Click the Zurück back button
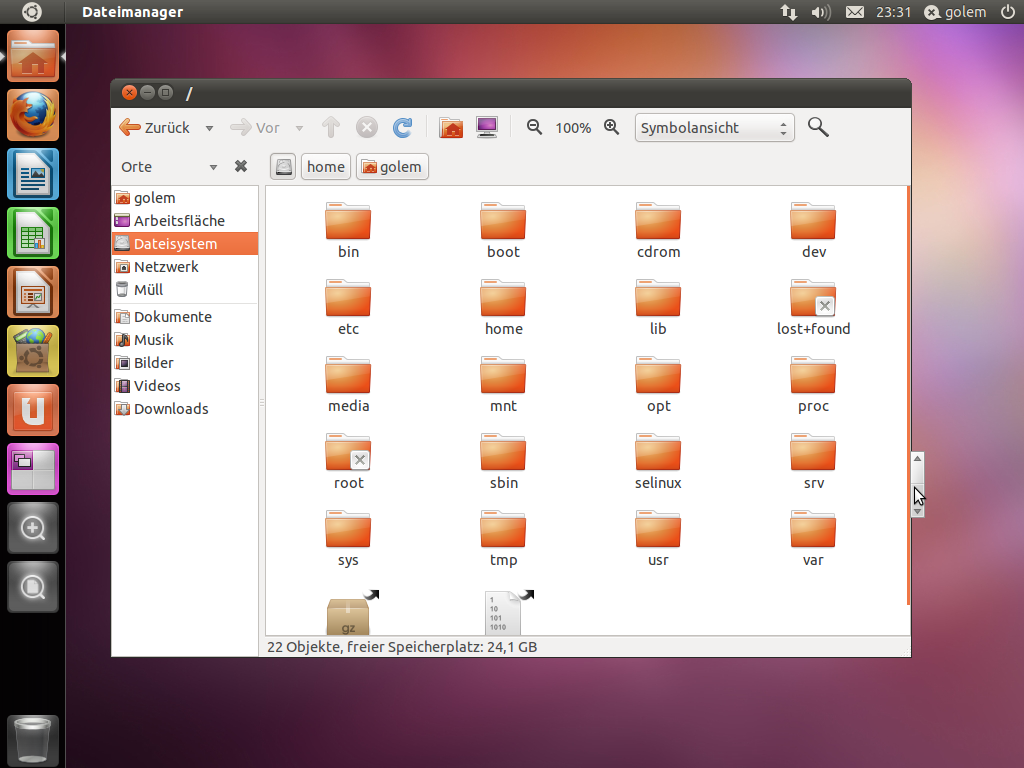Image resolution: width=1024 pixels, height=768 pixels. (155, 128)
